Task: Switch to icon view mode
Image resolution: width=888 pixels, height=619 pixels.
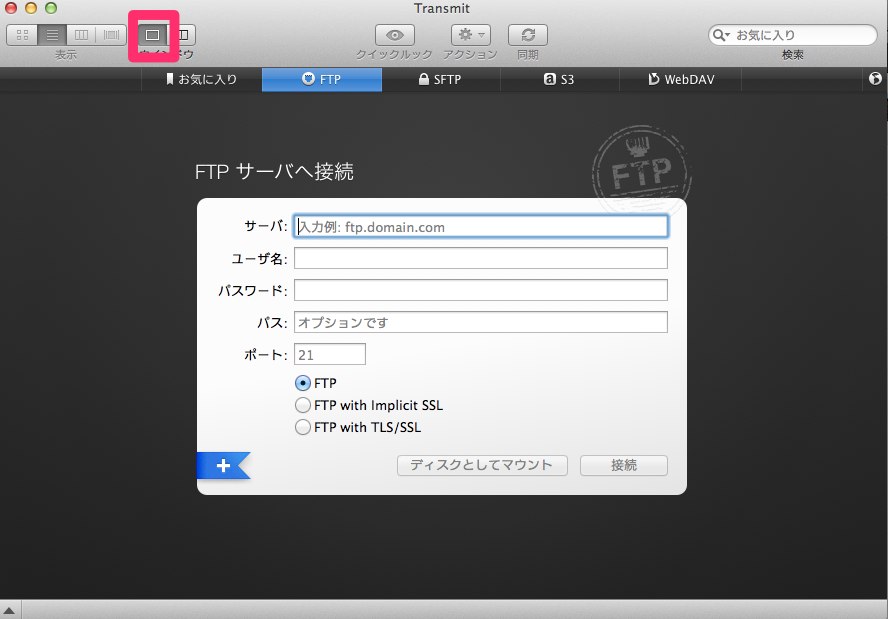Action: (22, 35)
